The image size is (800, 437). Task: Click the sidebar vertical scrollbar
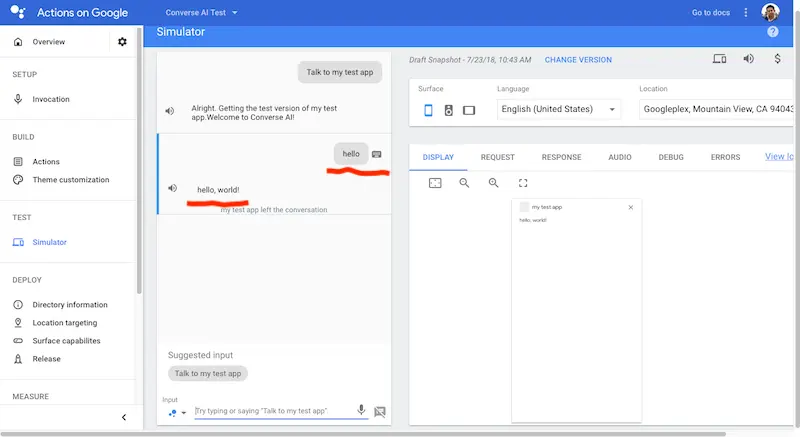click(x=139, y=161)
